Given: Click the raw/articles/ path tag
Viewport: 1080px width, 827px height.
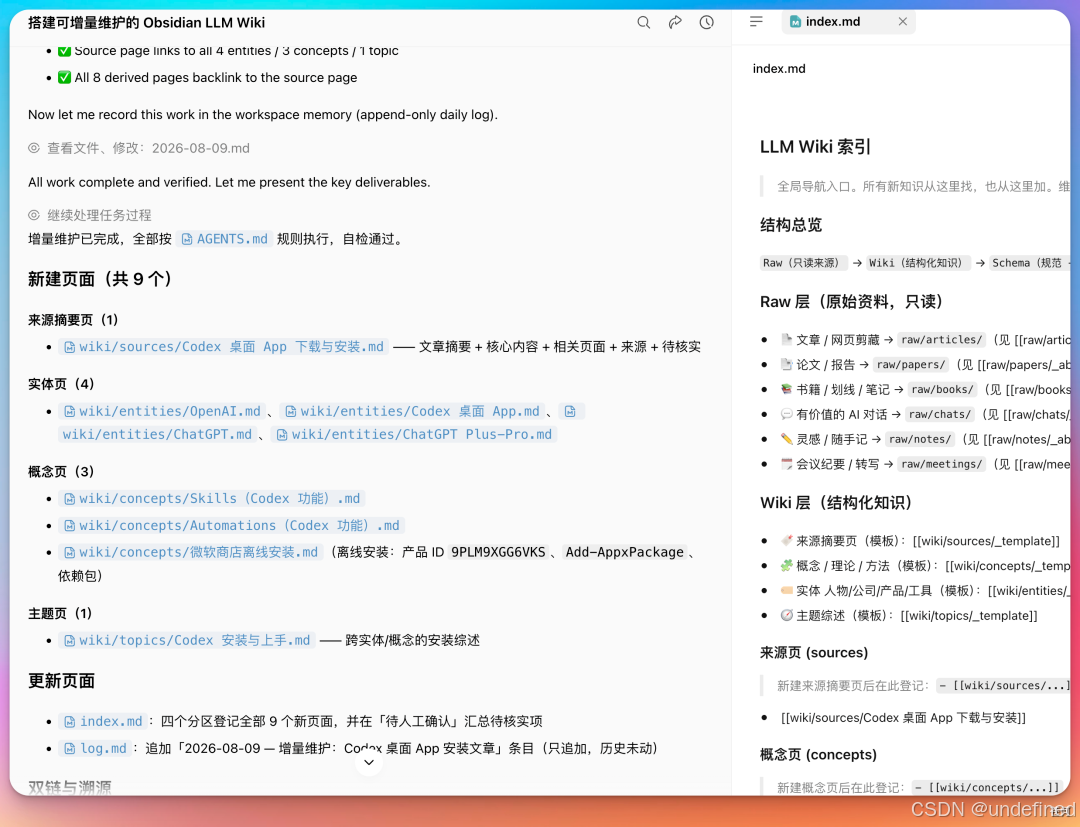Looking at the screenshot, I should 942,339.
